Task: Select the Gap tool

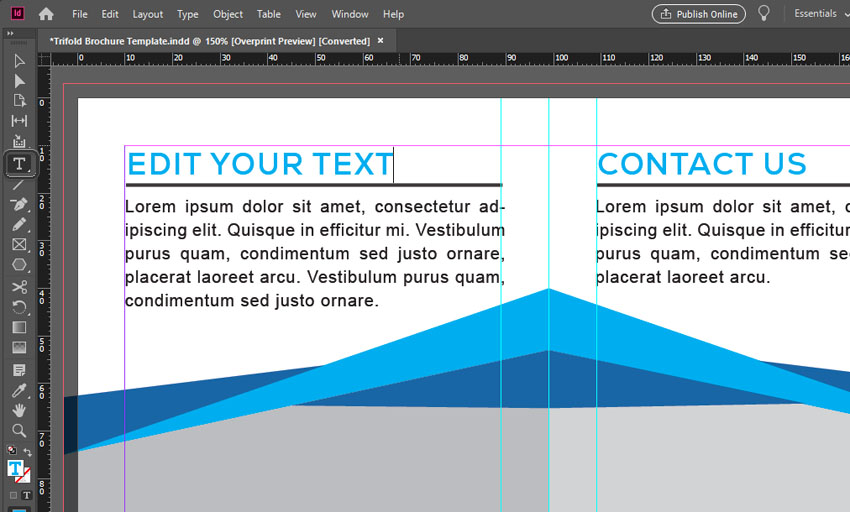Action: (x=19, y=120)
